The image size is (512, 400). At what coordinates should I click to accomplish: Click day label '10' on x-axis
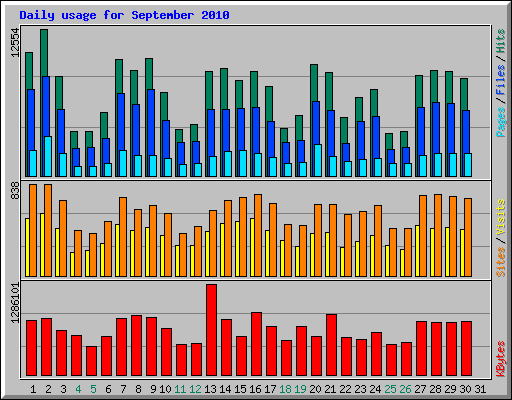click(165, 389)
